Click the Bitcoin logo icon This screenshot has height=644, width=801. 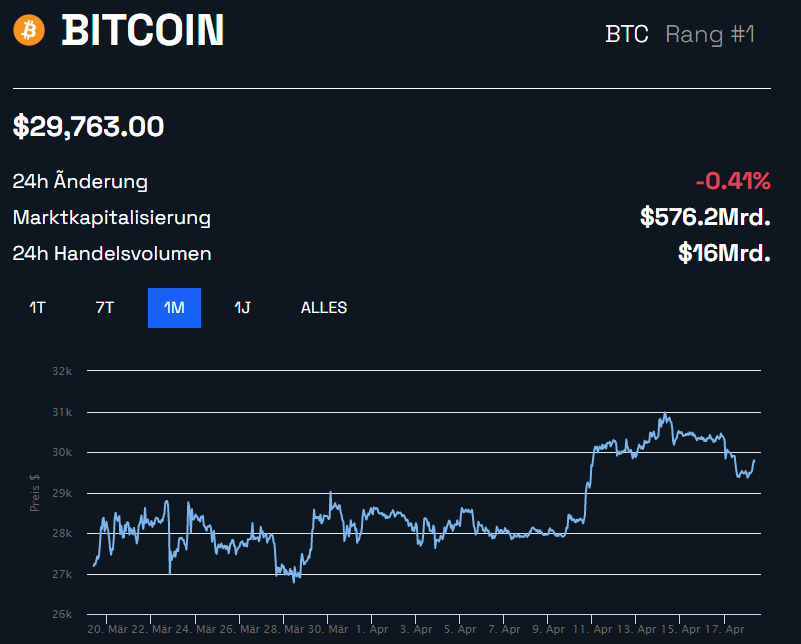30,31
